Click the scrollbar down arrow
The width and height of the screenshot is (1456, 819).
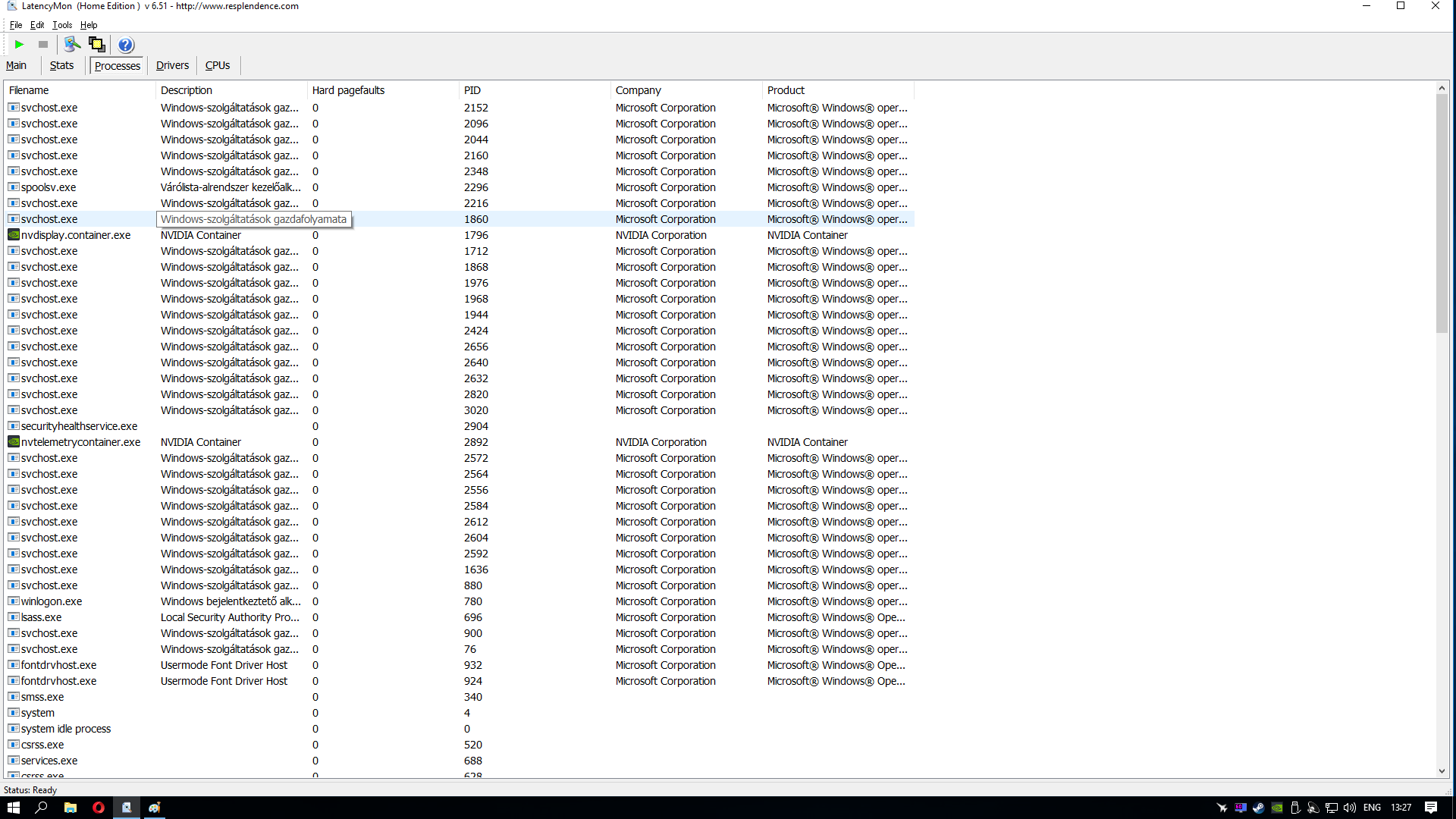[1442, 771]
